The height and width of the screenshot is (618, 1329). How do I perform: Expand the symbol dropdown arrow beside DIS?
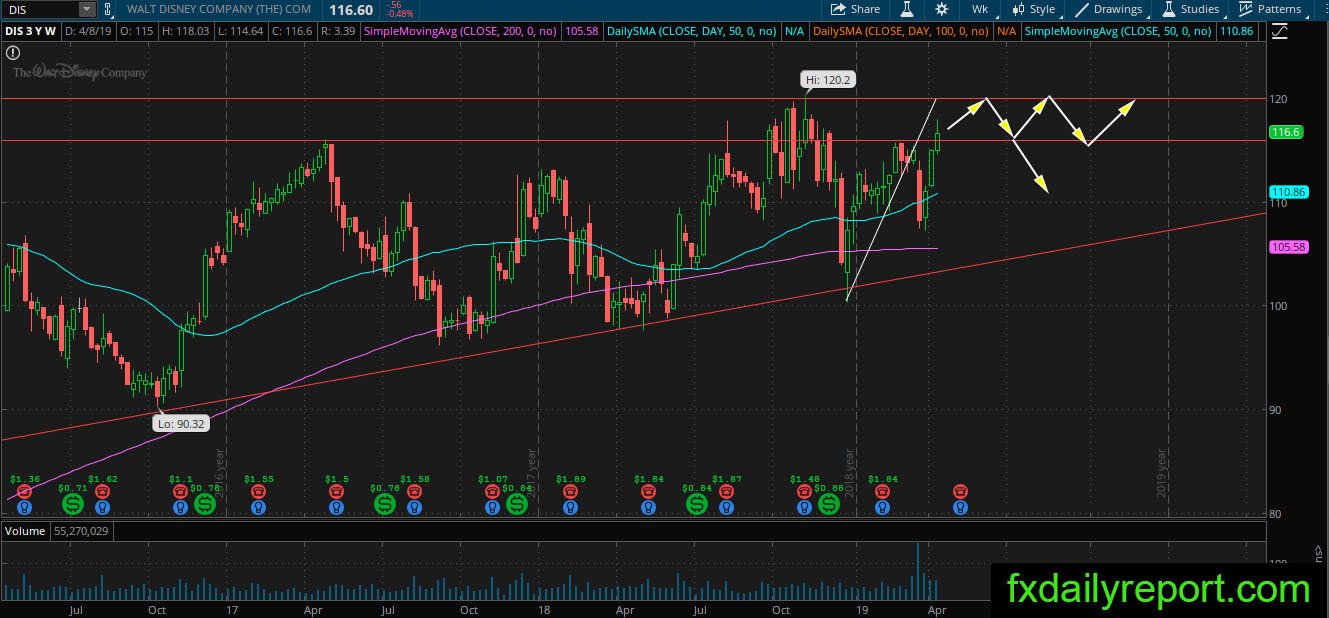point(87,9)
